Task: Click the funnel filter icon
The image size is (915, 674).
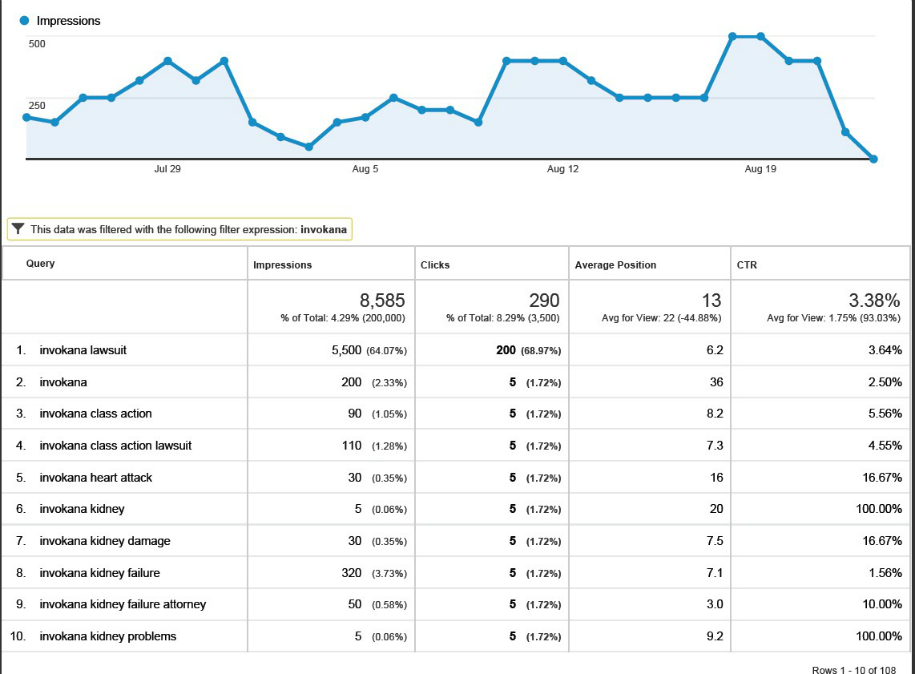Action: [18, 229]
